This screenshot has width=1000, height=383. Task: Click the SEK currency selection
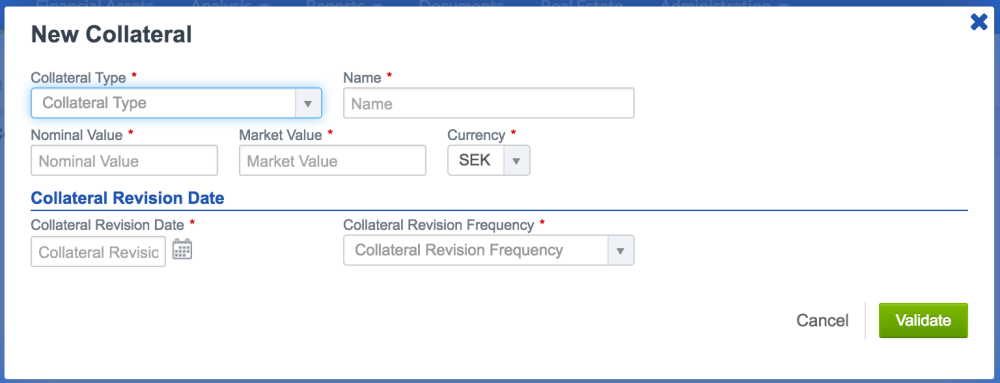(476, 161)
